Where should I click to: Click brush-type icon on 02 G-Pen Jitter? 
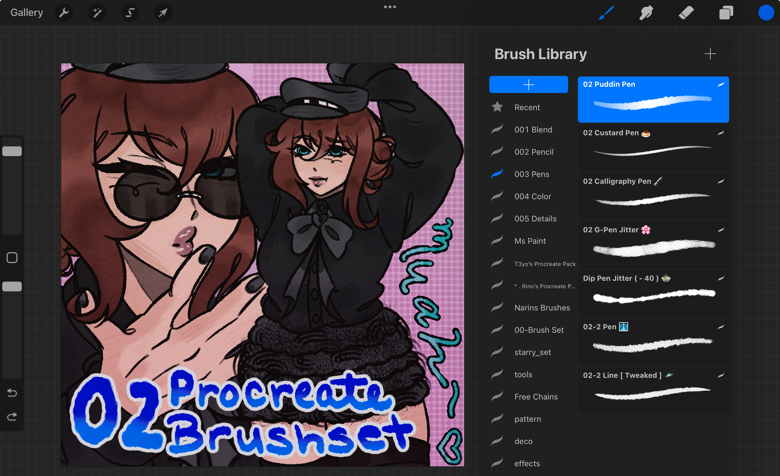[721, 230]
